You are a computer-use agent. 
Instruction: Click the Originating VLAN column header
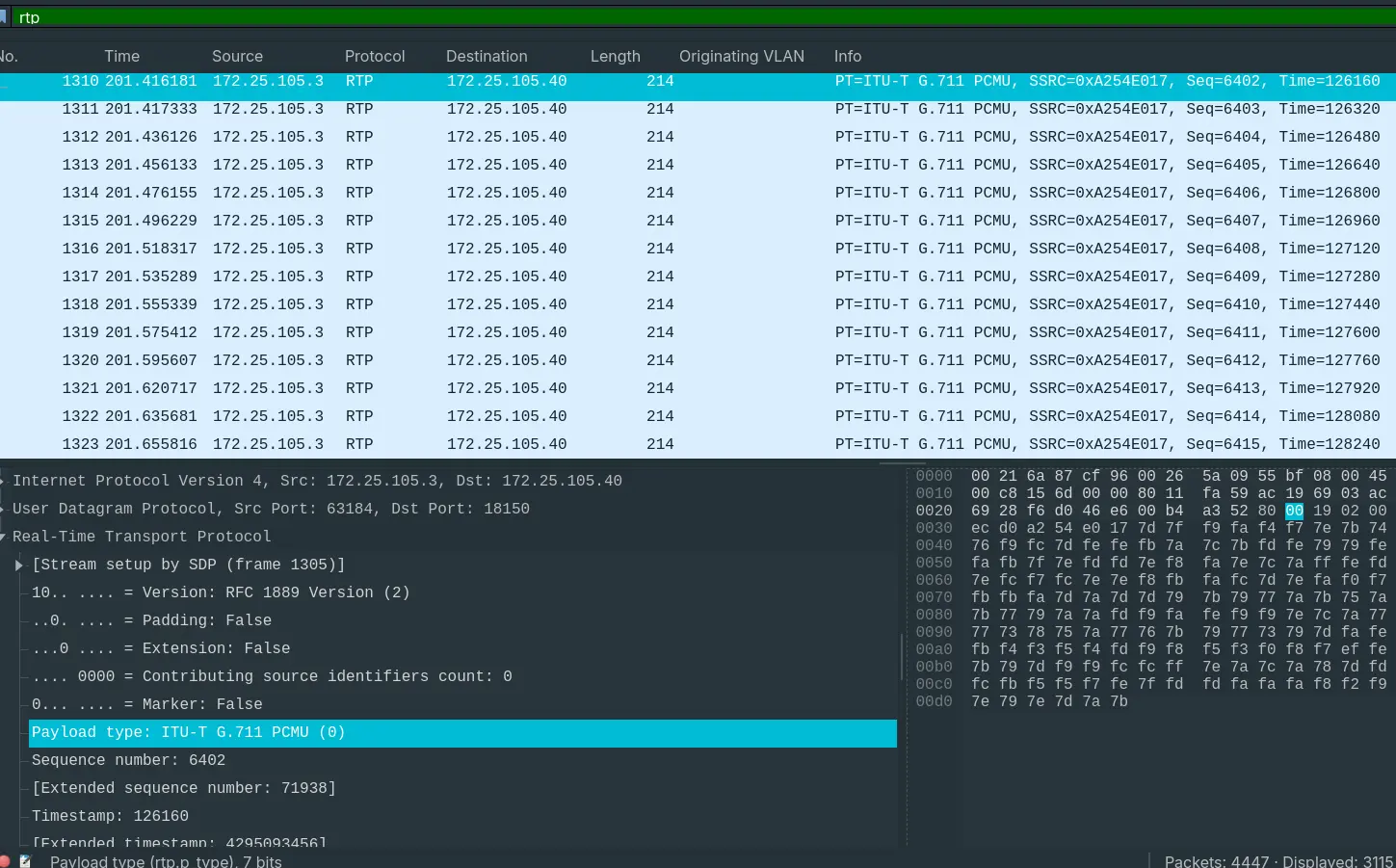pos(741,56)
